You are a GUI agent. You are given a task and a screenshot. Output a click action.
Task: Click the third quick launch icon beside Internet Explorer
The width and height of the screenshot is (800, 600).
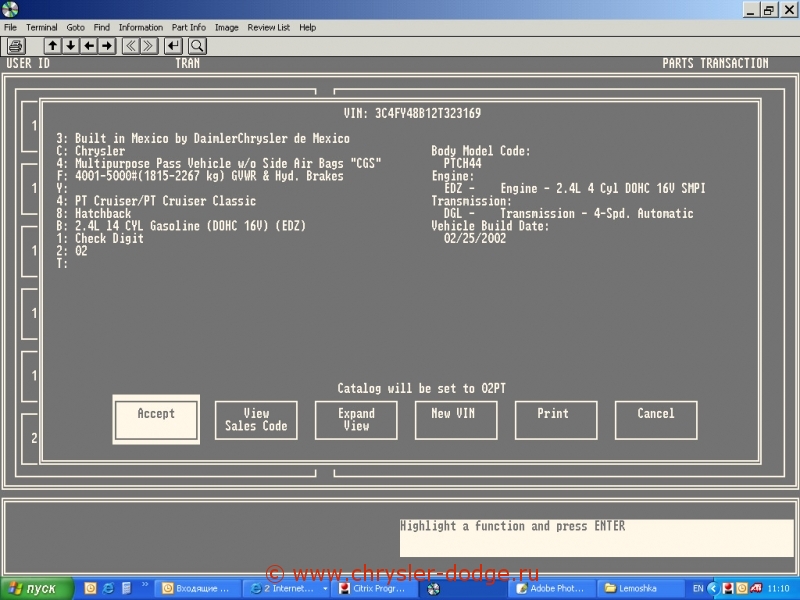tap(126, 589)
